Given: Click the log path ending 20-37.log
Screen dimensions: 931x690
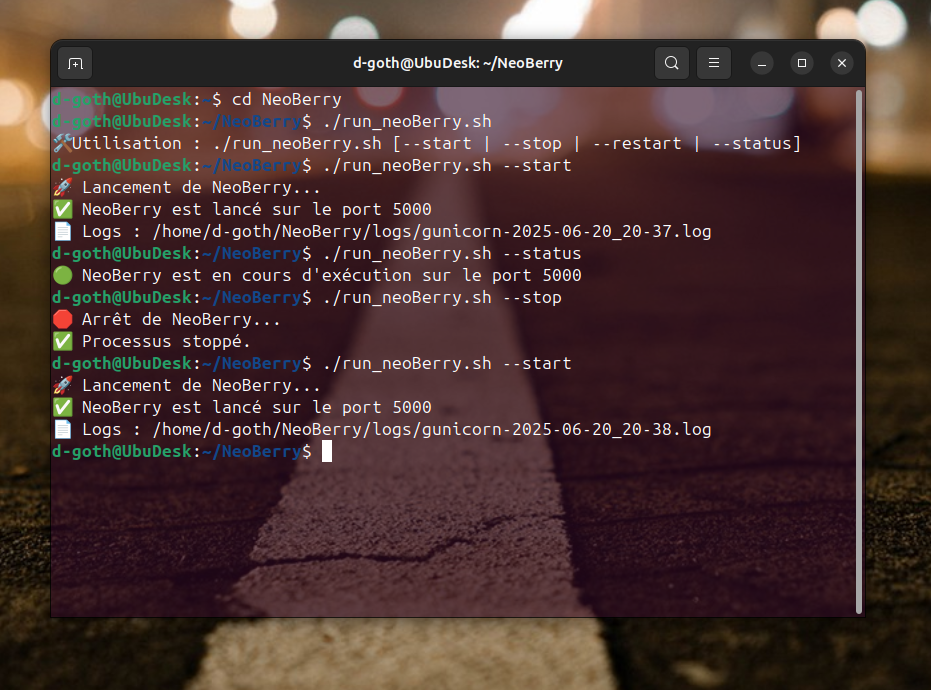Looking at the screenshot, I should tap(432, 231).
